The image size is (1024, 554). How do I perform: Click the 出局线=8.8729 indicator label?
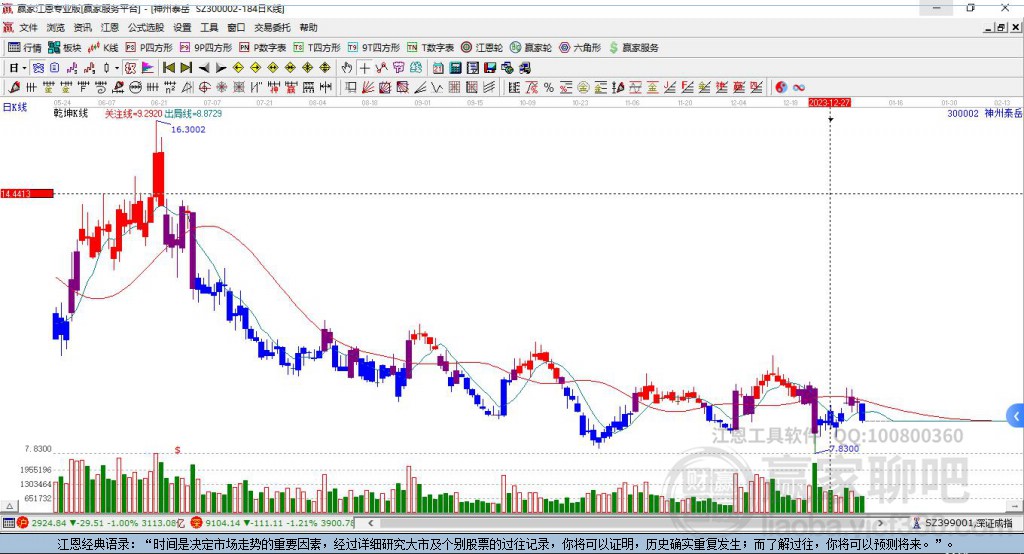tap(193, 114)
